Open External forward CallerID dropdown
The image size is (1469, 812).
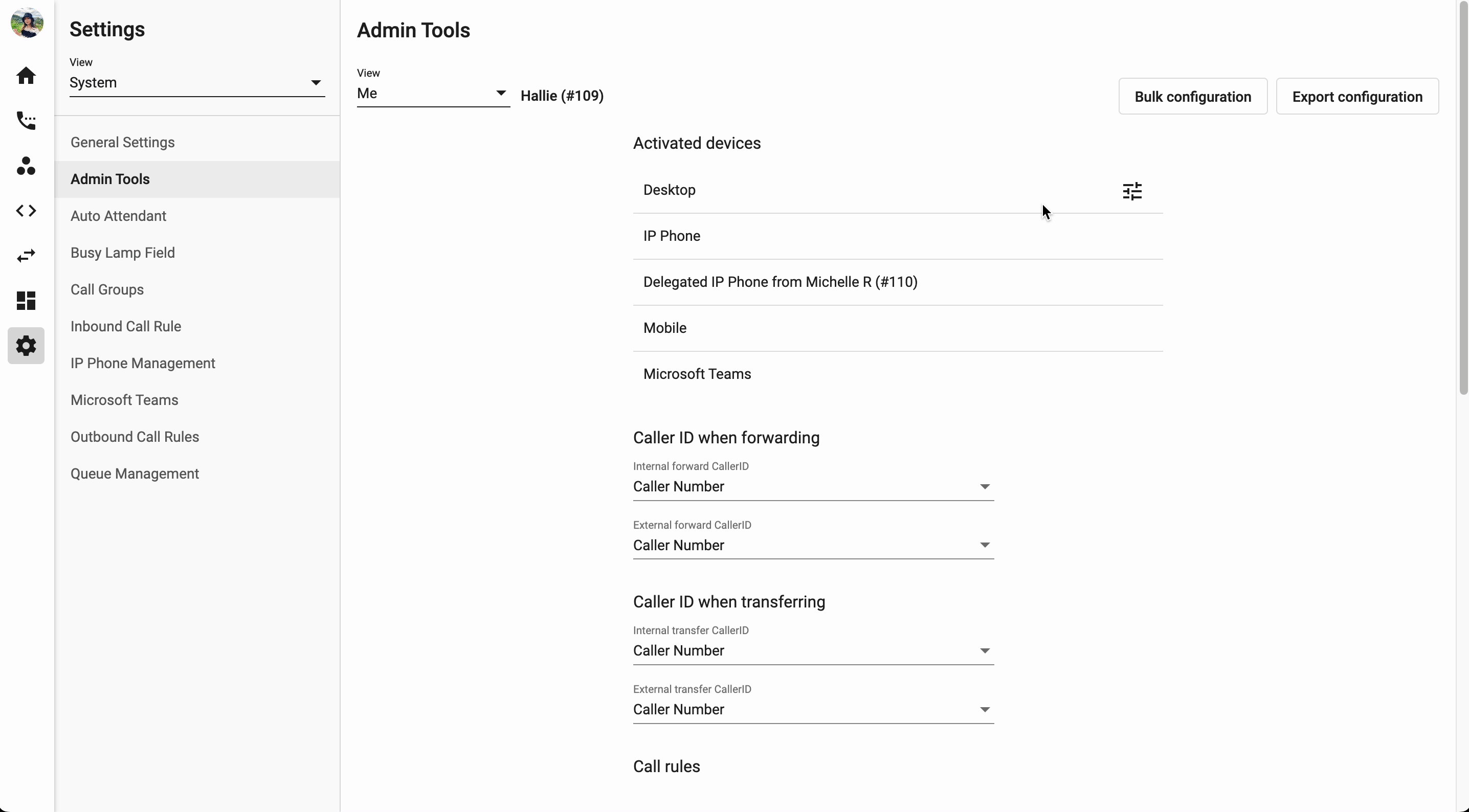[x=813, y=545]
